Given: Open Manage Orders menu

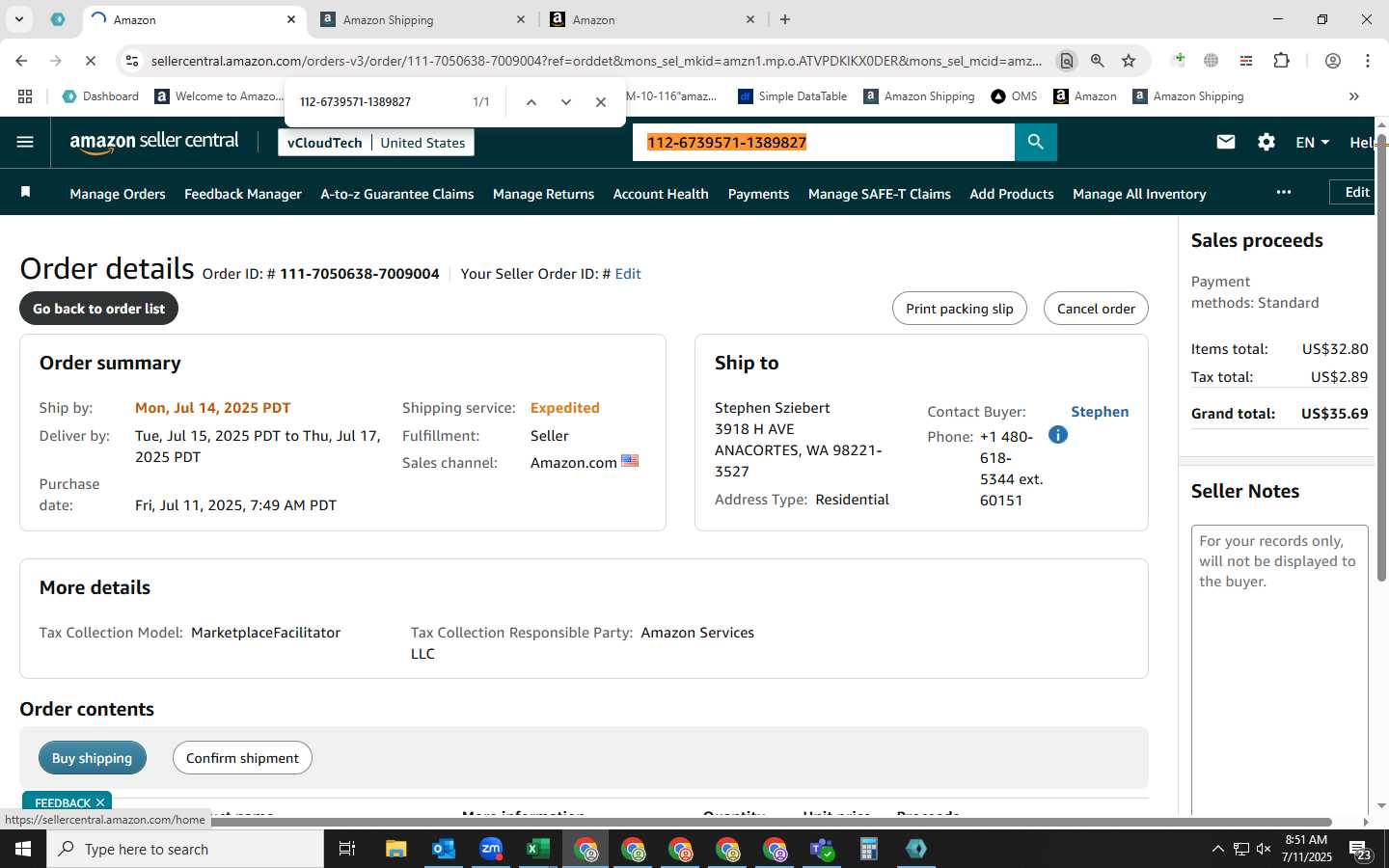Looking at the screenshot, I should [x=118, y=194].
